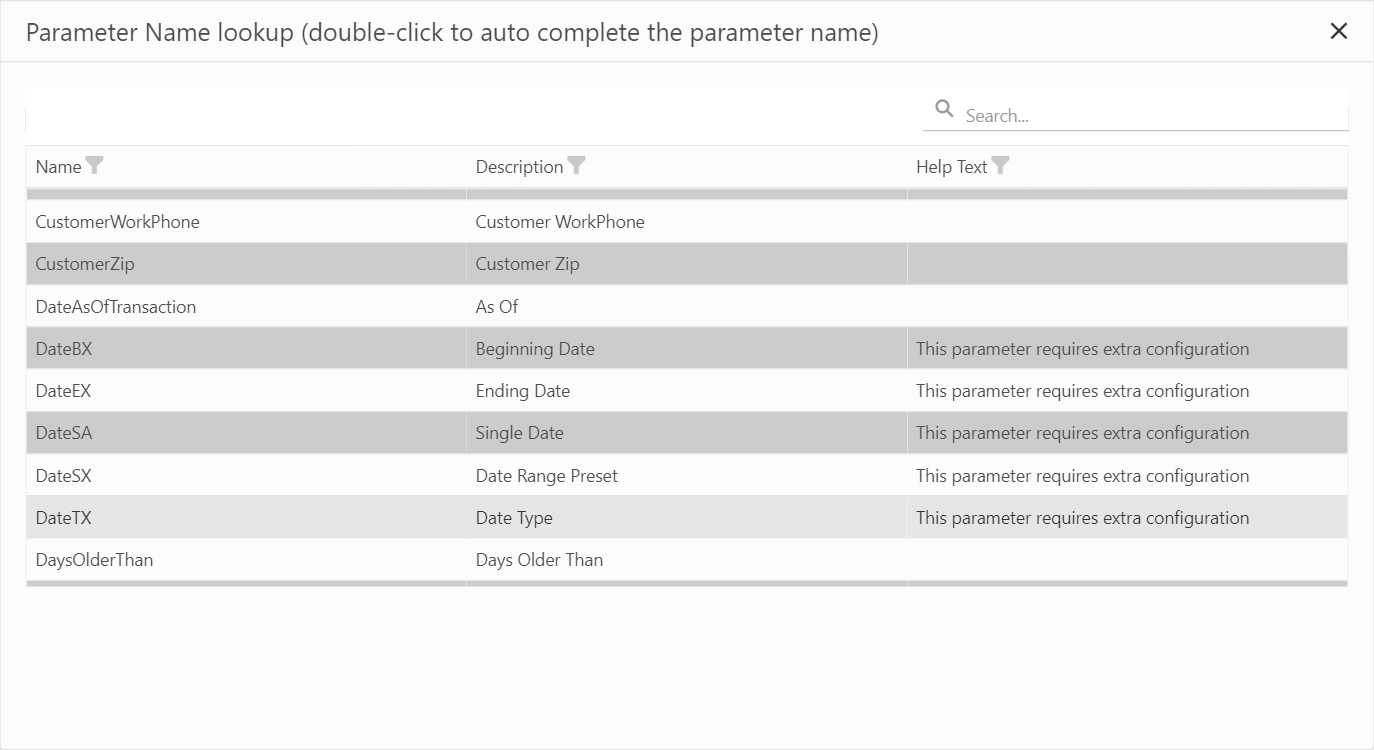This screenshot has width=1374, height=750.
Task: Click the extra configuration help text for DateBX
Action: 1082,348
